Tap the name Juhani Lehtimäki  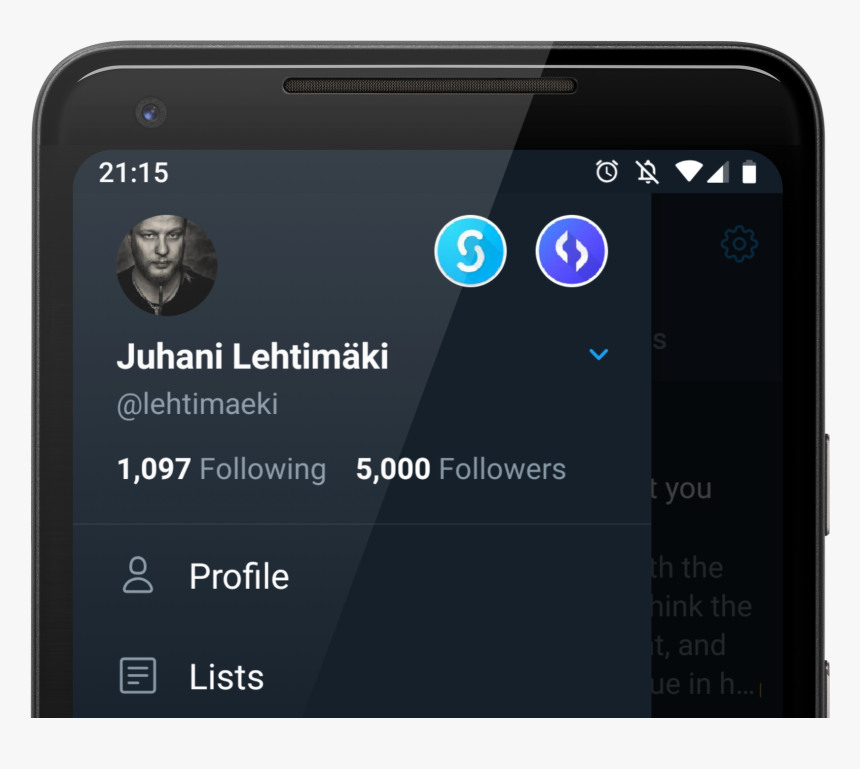pyautogui.click(x=252, y=356)
